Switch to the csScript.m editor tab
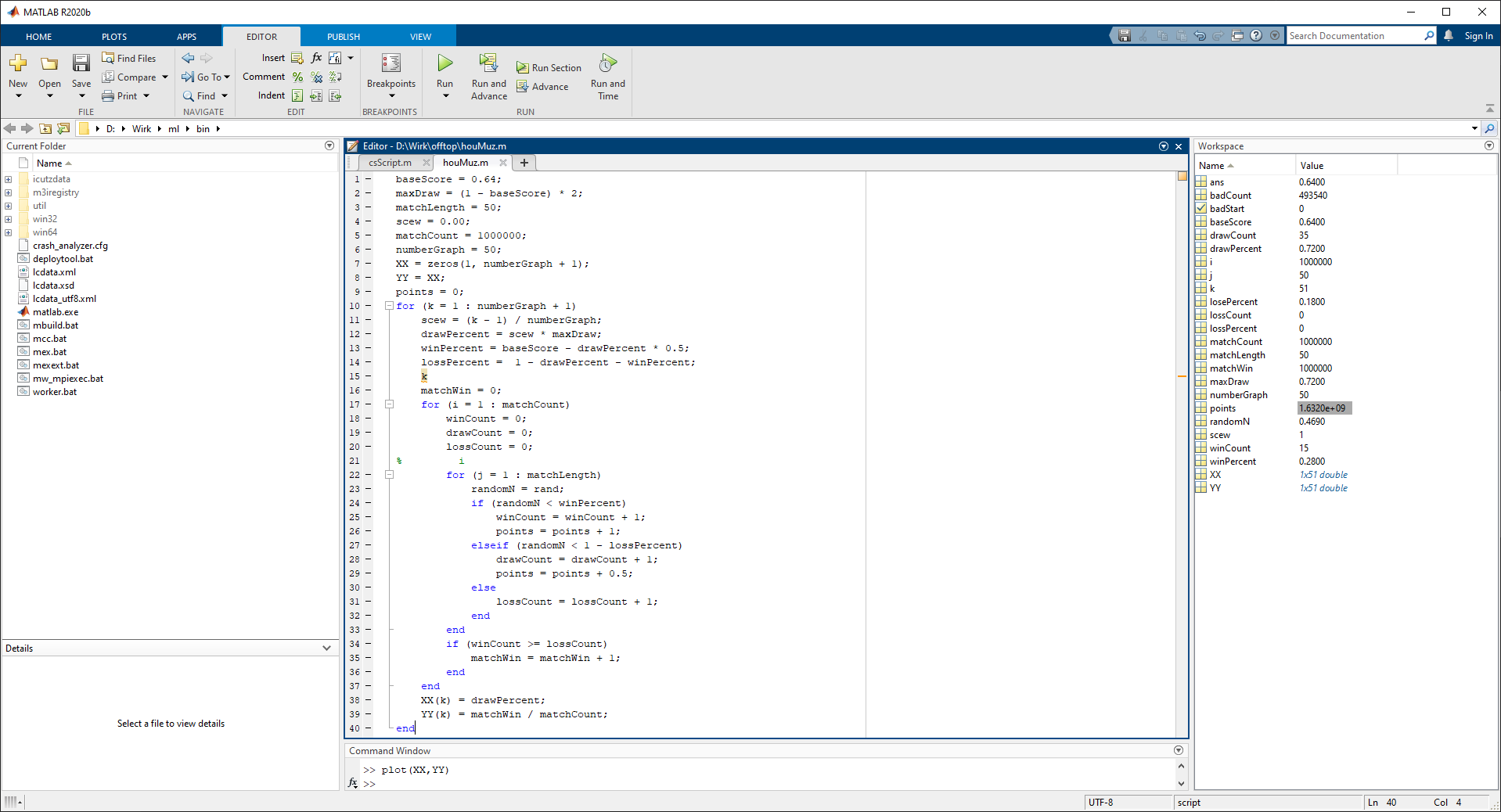 pos(390,163)
